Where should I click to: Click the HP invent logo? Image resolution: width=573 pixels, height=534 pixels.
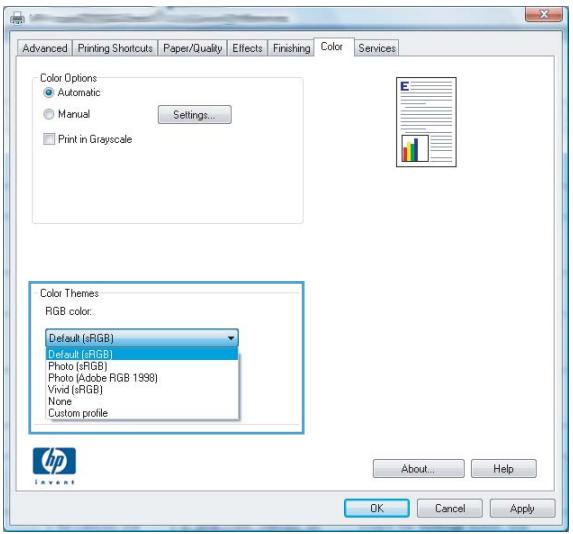pyautogui.click(x=54, y=466)
